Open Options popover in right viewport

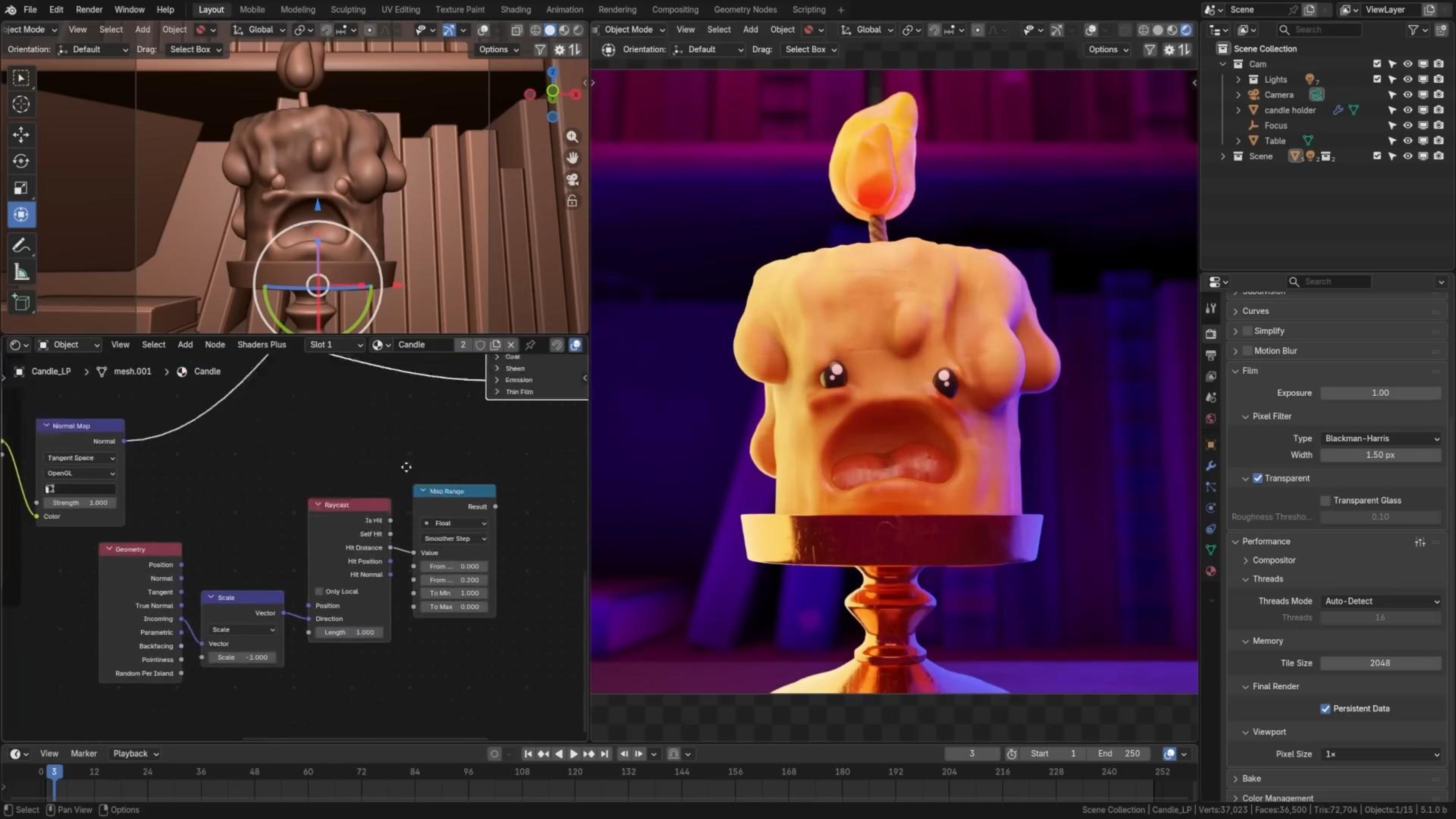1108,49
